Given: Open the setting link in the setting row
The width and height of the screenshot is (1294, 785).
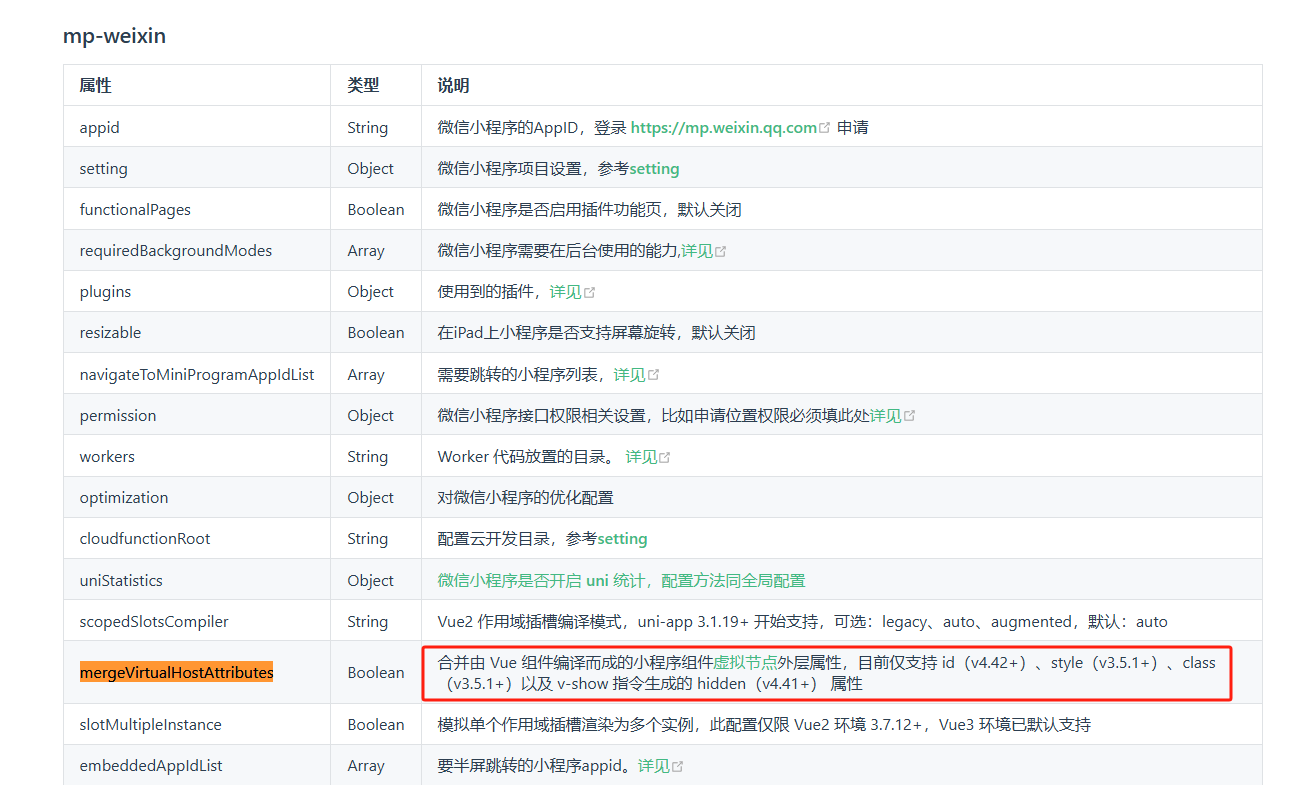Looking at the screenshot, I should tap(654, 168).
